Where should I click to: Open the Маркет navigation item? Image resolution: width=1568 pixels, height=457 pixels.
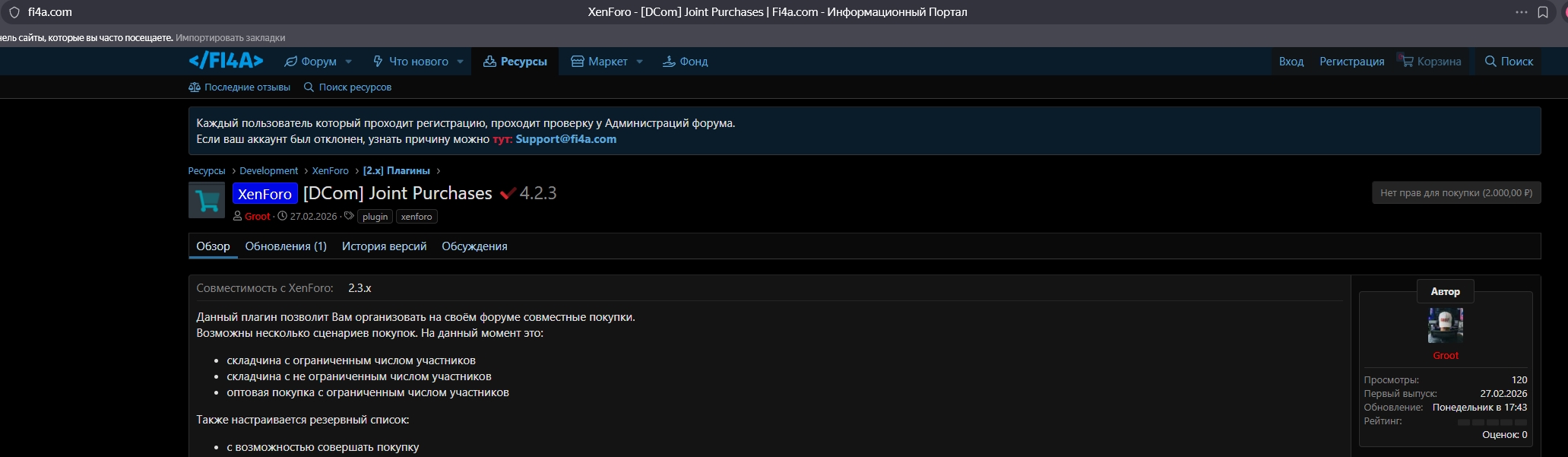[x=600, y=62]
